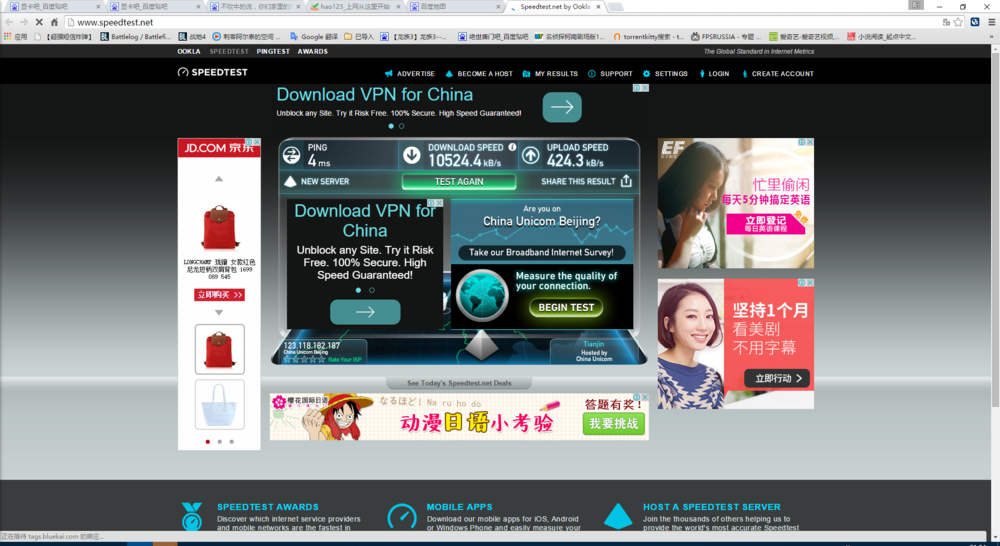This screenshot has width=1000, height=546.
Task: Click 我要挑战 green button in anime ad
Action: pos(614,424)
